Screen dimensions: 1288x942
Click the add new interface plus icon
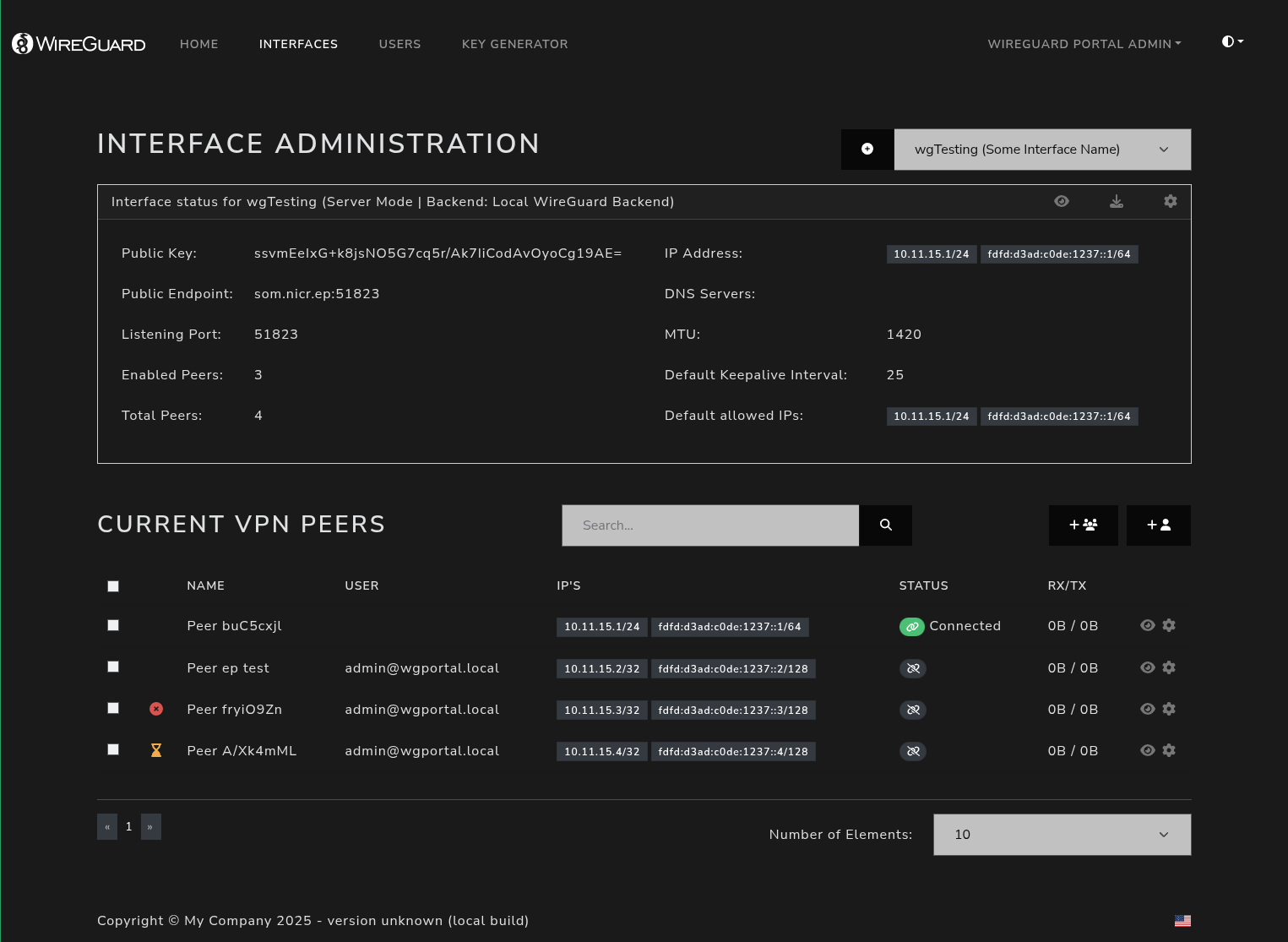pyautogui.click(x=867, y=150)
